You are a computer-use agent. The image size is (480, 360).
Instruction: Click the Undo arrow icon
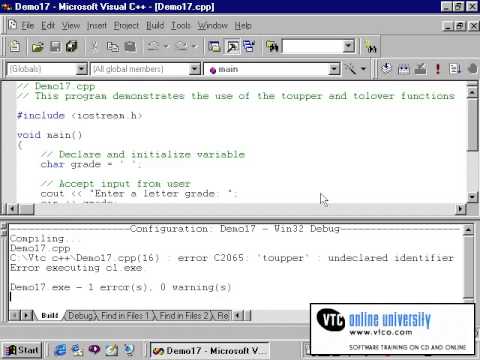(153, 46)
